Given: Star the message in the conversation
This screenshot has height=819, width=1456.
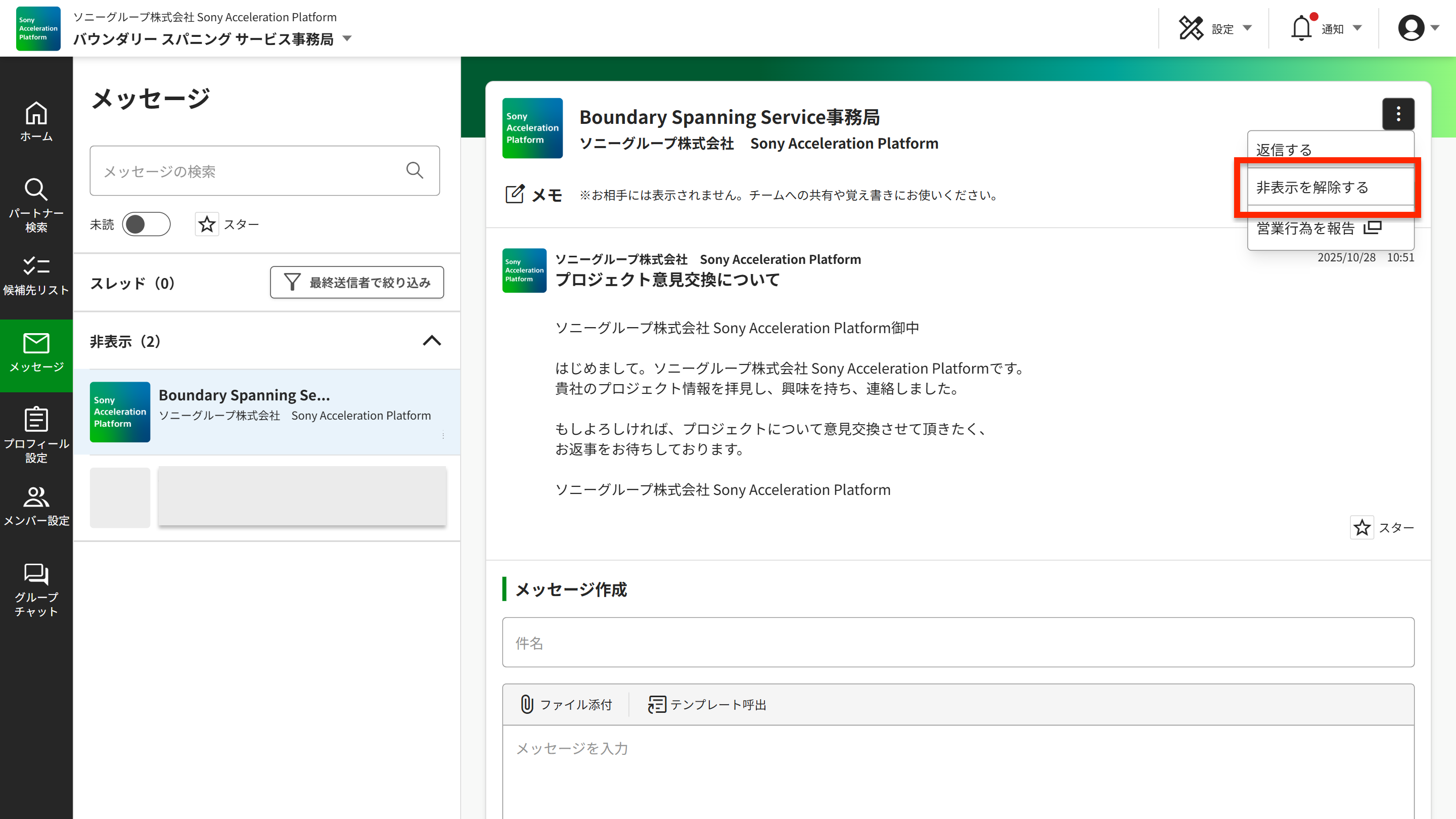Looking at the screenshot, I should [x=1361, y=527].
